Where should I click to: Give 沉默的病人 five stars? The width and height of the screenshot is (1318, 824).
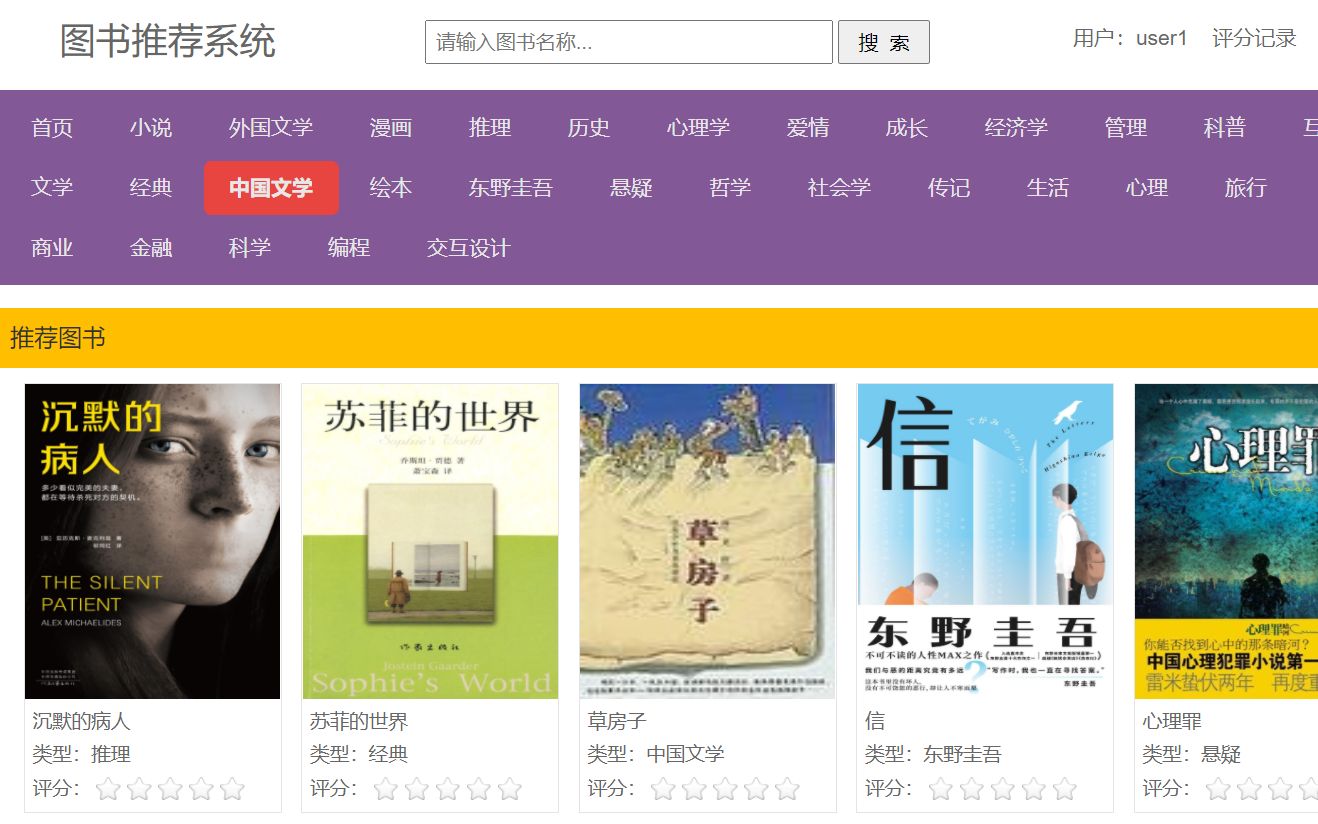pos(232,789)
